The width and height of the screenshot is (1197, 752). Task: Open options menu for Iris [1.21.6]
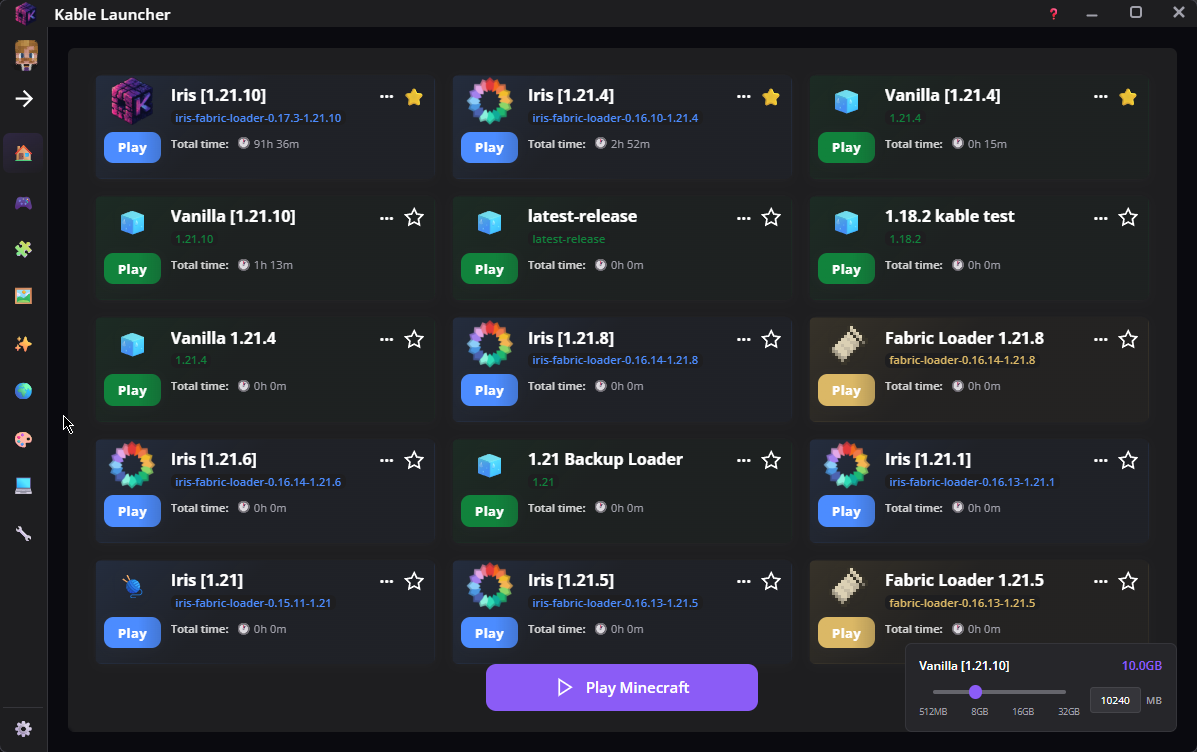(387, 460)
